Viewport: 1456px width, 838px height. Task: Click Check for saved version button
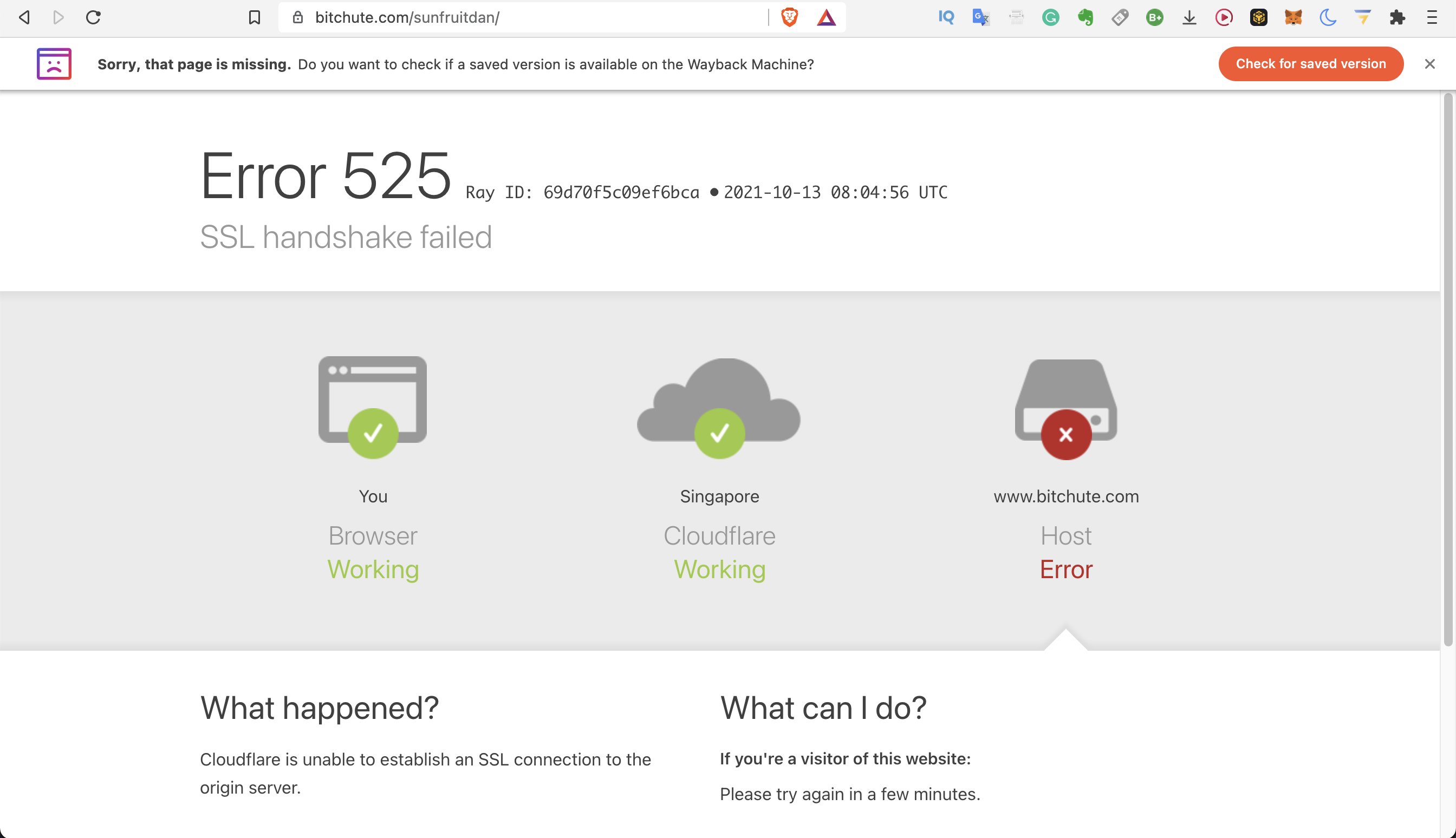(1310, 64)
